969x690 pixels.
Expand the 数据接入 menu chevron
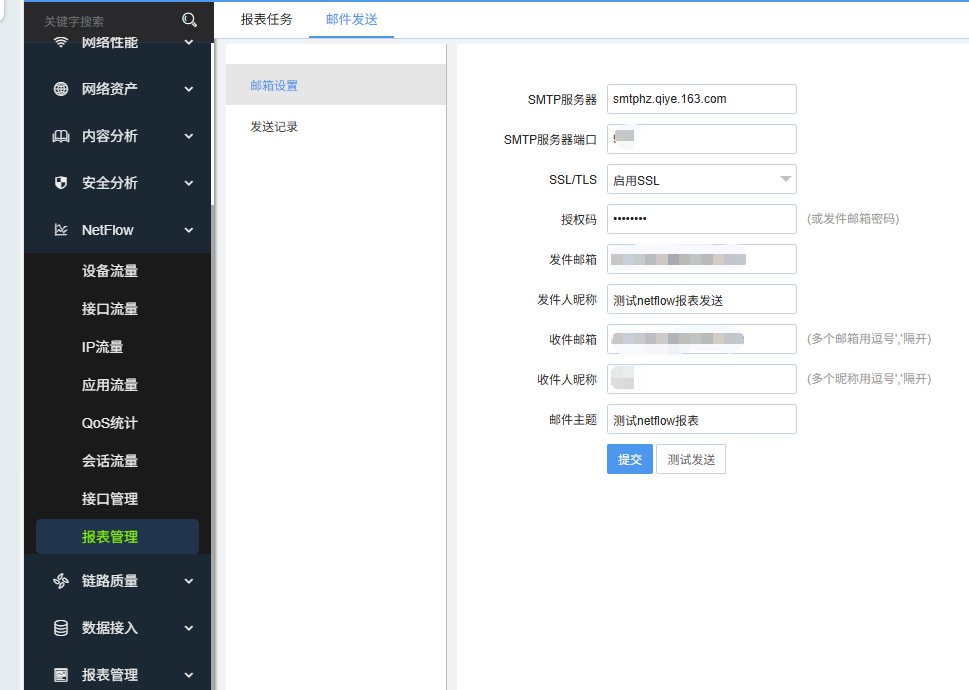(189, 628)
